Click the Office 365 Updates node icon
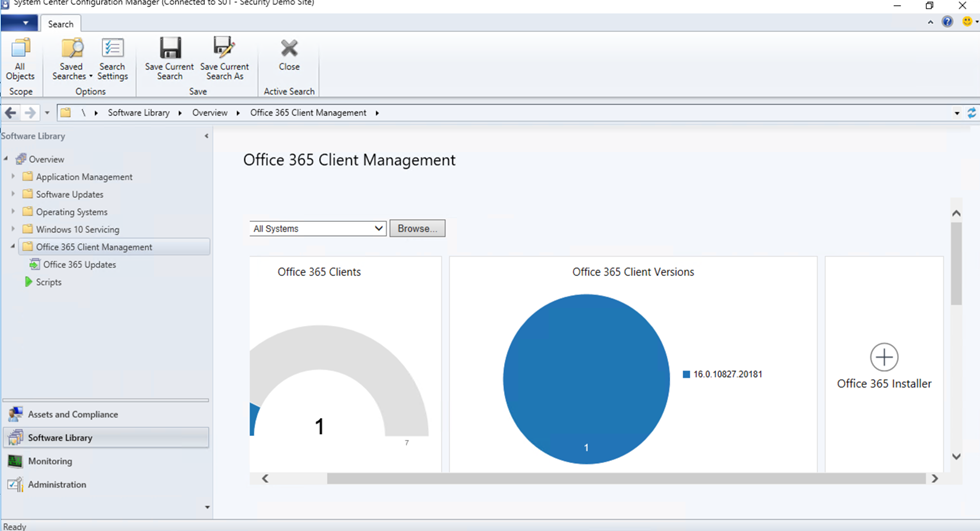 pyautogui.click(x=34, y=265)
